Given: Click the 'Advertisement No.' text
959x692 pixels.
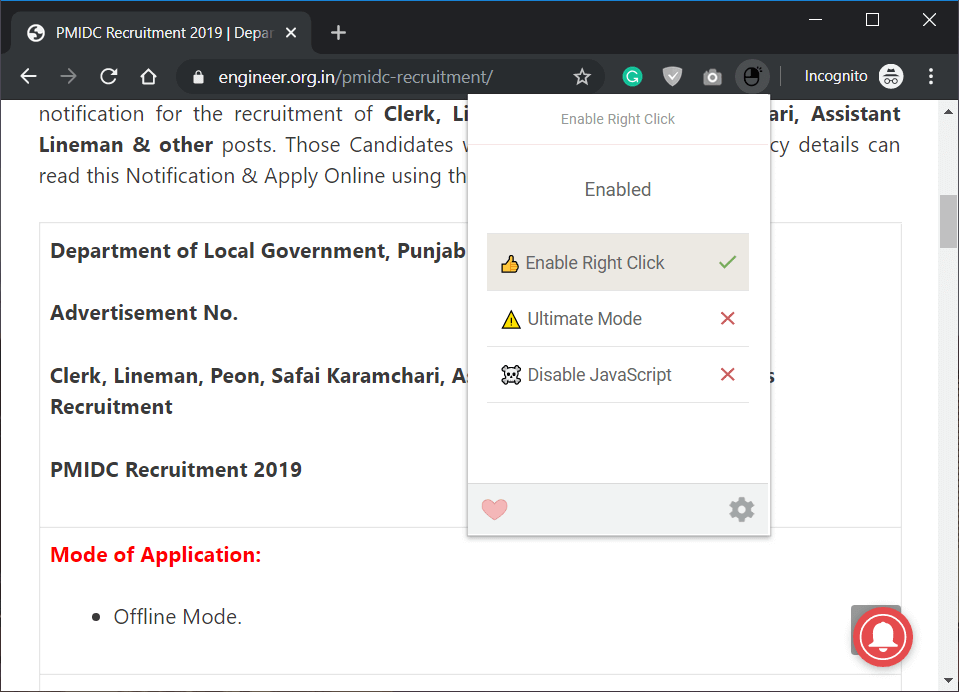Looking at the screenshot, I should tap(144, 313).
